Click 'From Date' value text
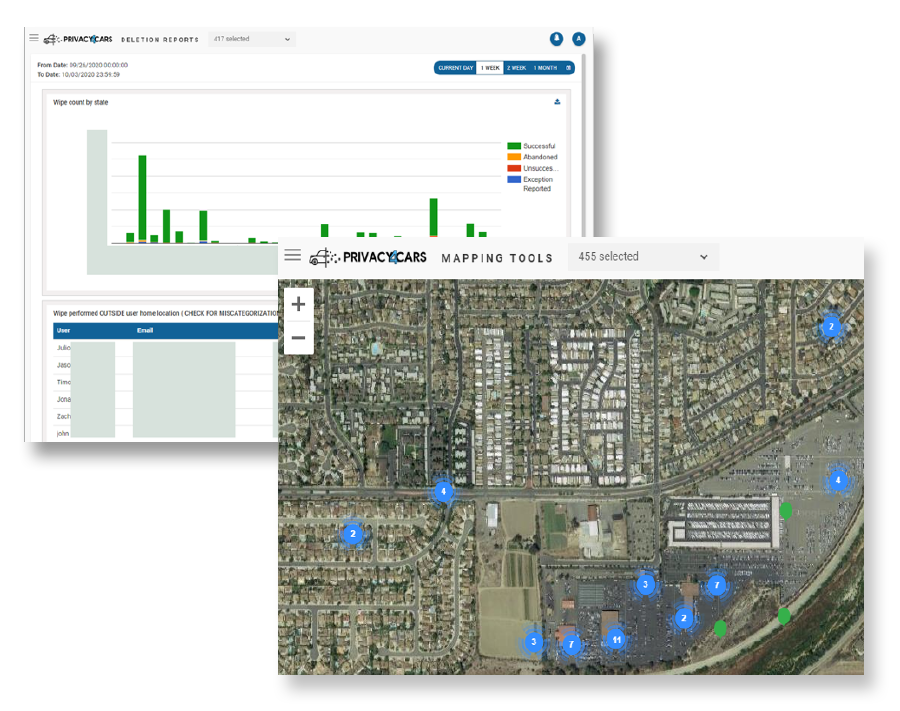This screenshot has width=900, height=711. click(99, 65)
